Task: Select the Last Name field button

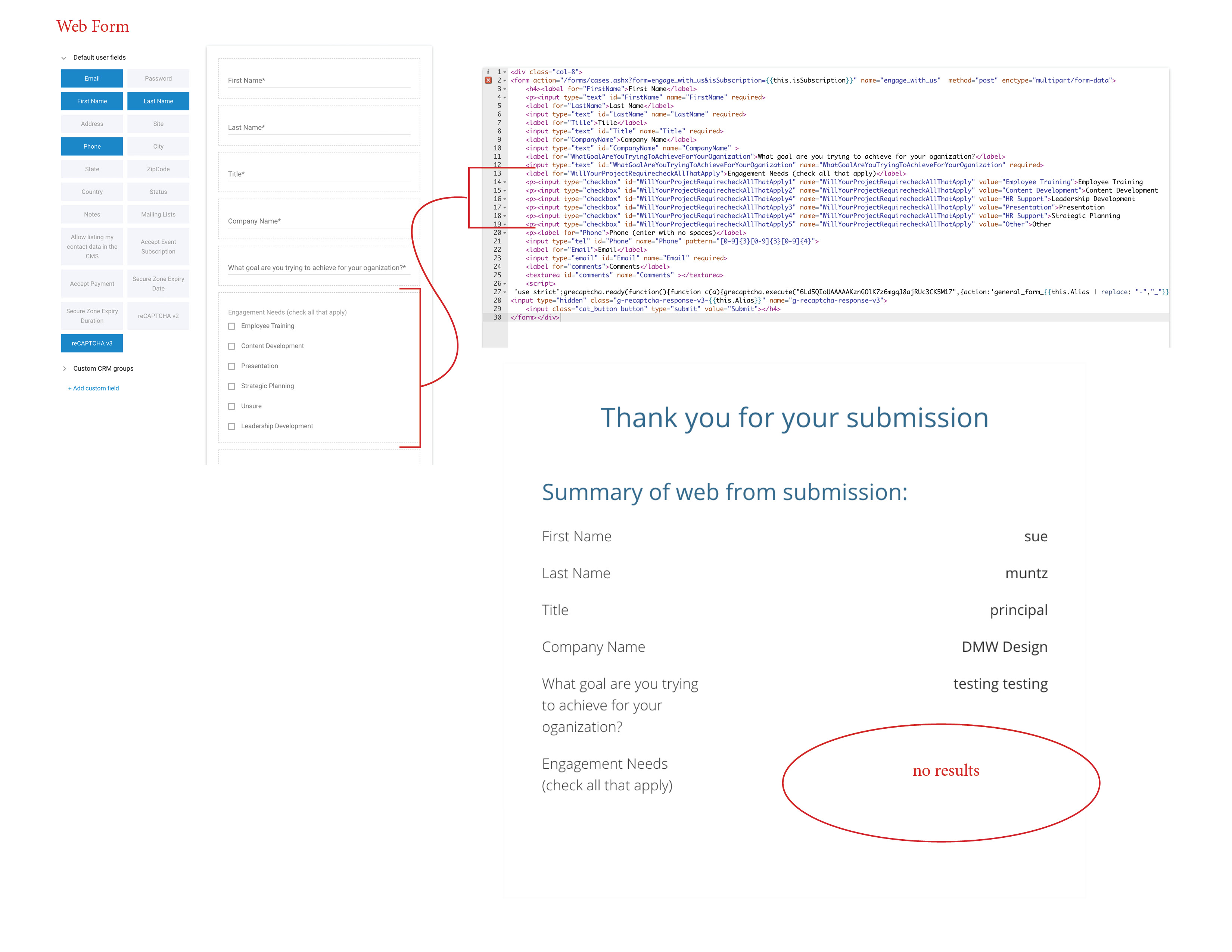Action: [158, 101]
